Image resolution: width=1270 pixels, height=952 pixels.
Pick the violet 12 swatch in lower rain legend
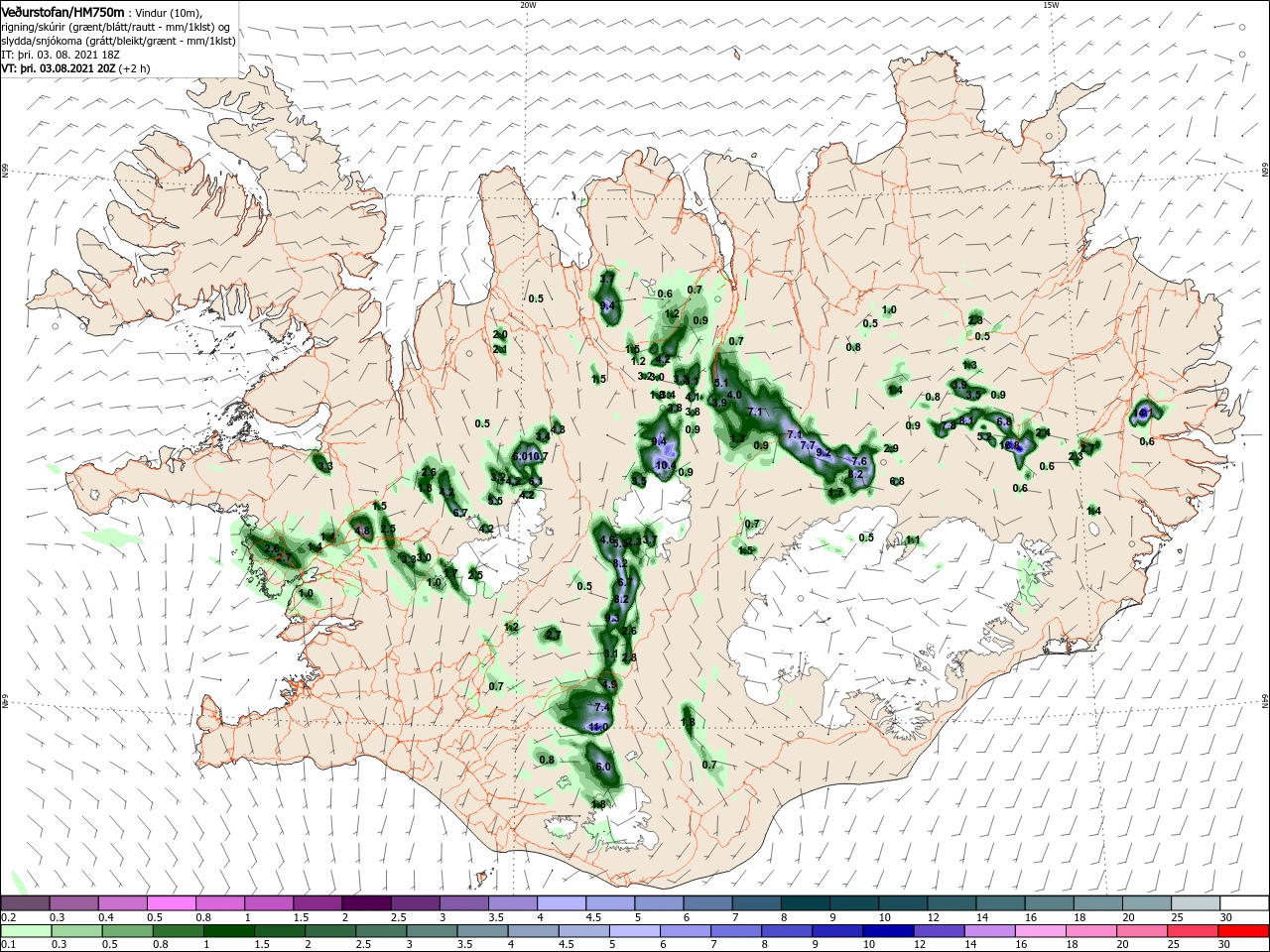click(939, 931)
